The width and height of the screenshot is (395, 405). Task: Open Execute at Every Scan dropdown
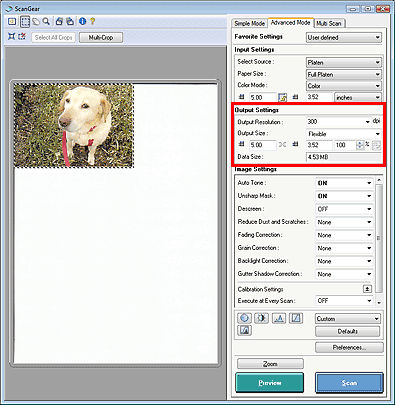click(344, 301)
